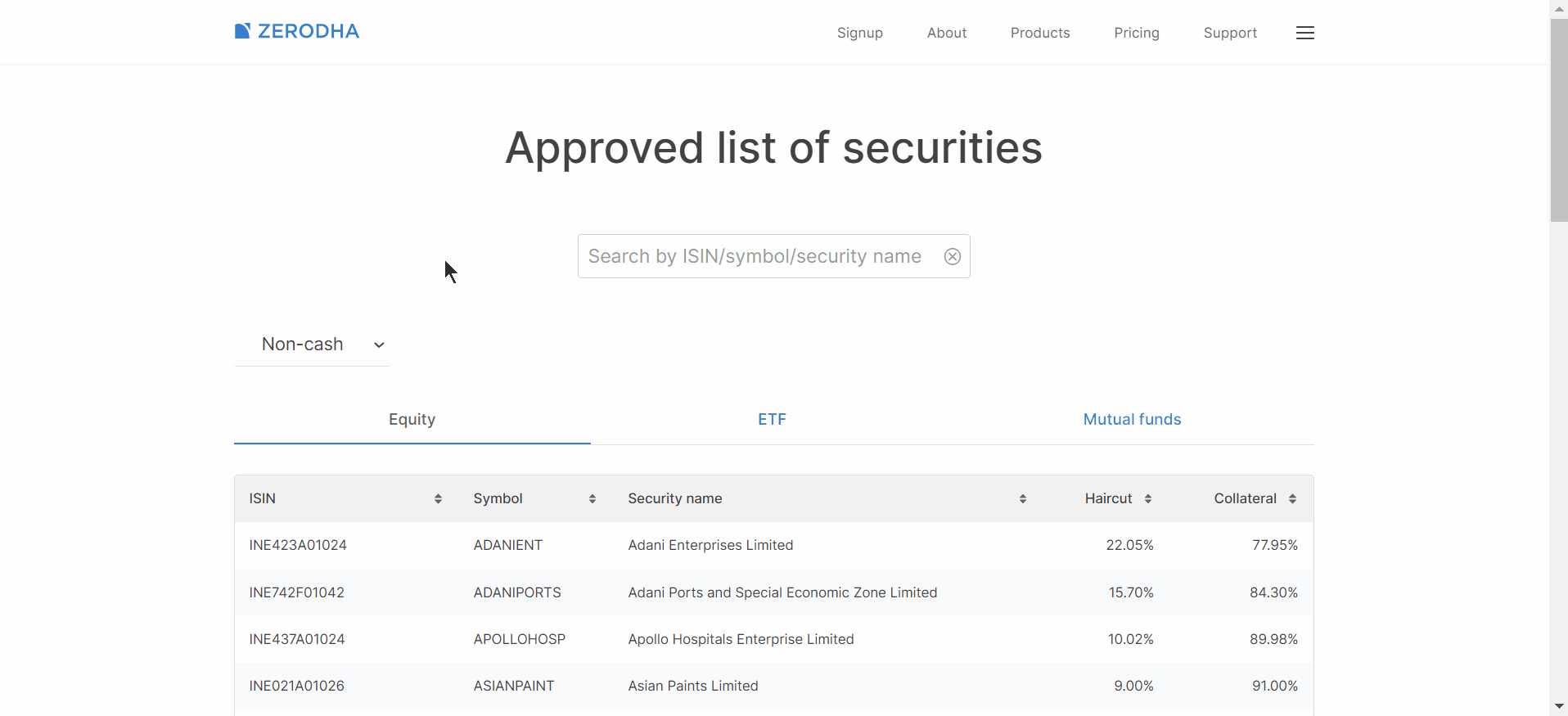Switch to the Mutual funds tab
Viewport: 1568px width, 716px height.
(x=1133, y=419)
